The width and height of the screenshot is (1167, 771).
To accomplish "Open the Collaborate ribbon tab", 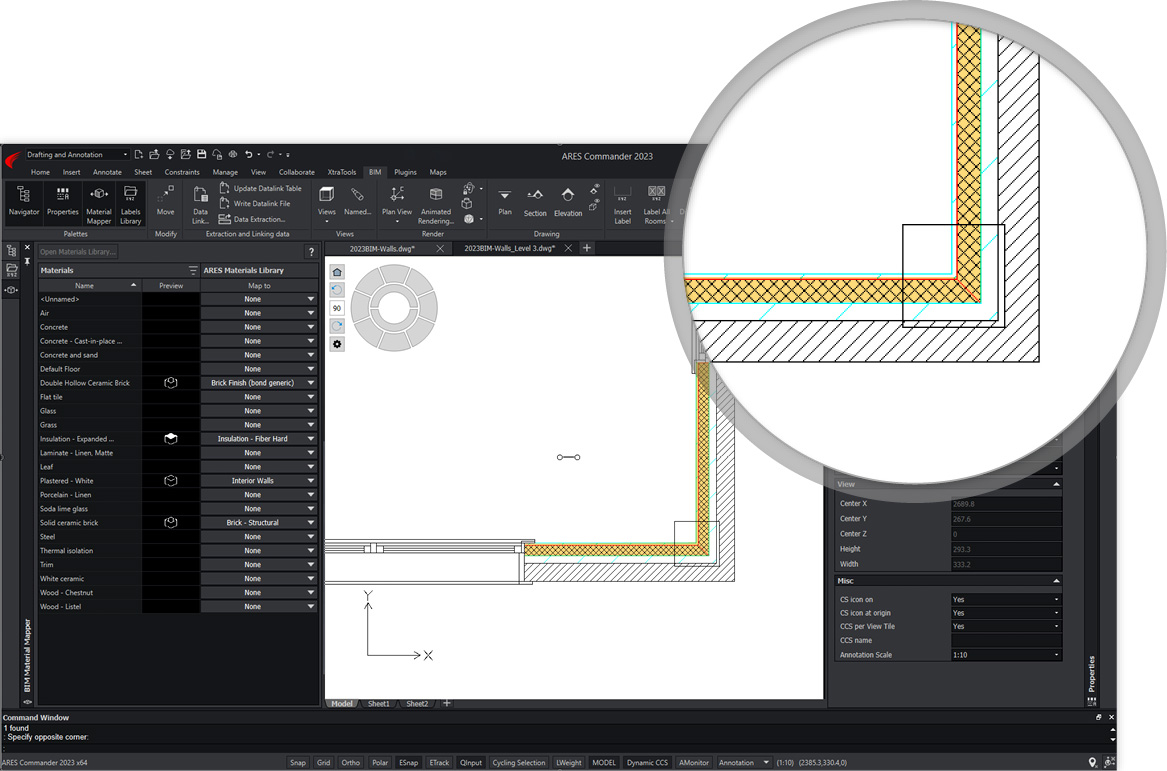I will point(296,172).
